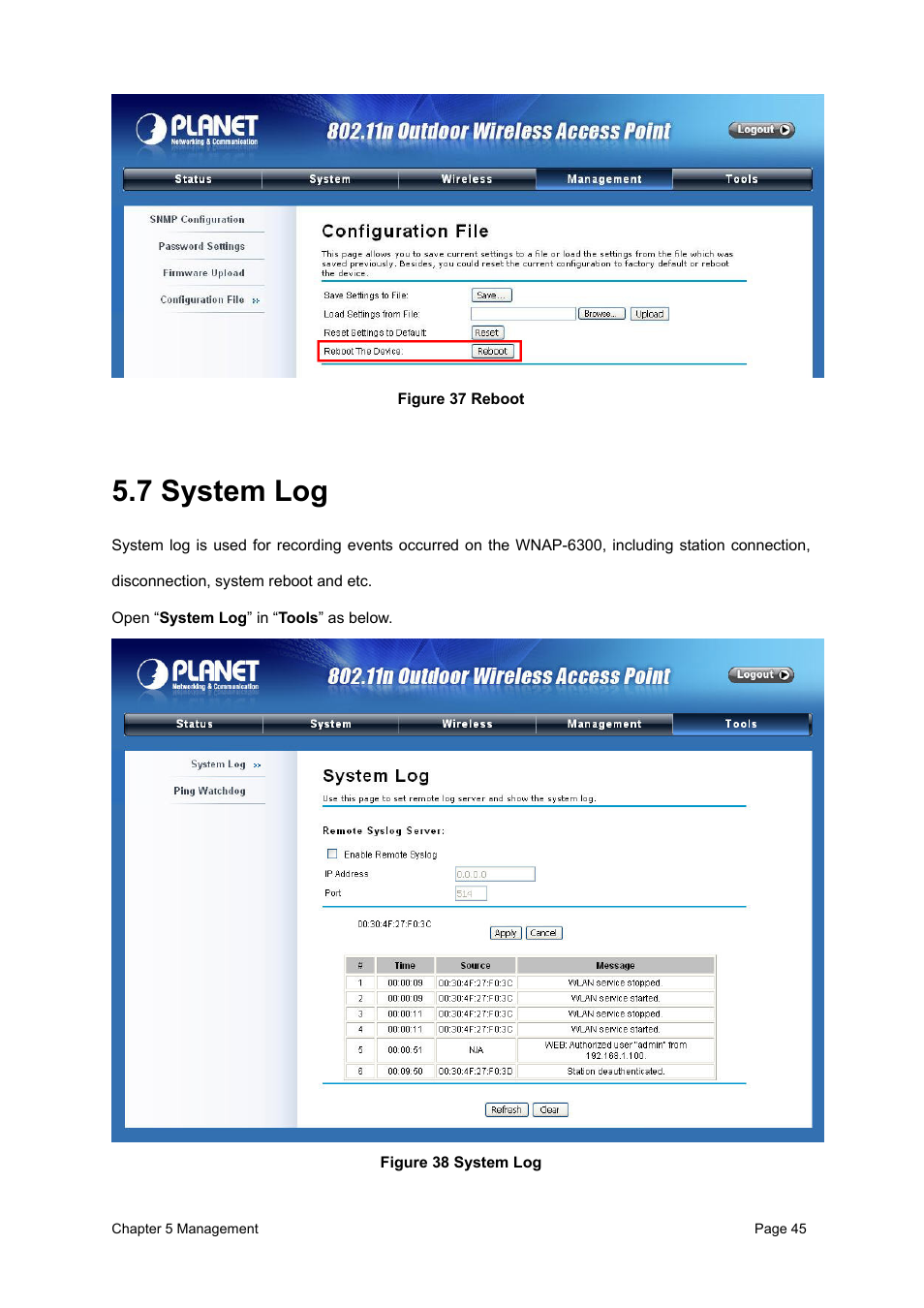Open Ping Watchdog in the sidebar
The width and height of the screenshot is (924, 1308).
[209, 791]
